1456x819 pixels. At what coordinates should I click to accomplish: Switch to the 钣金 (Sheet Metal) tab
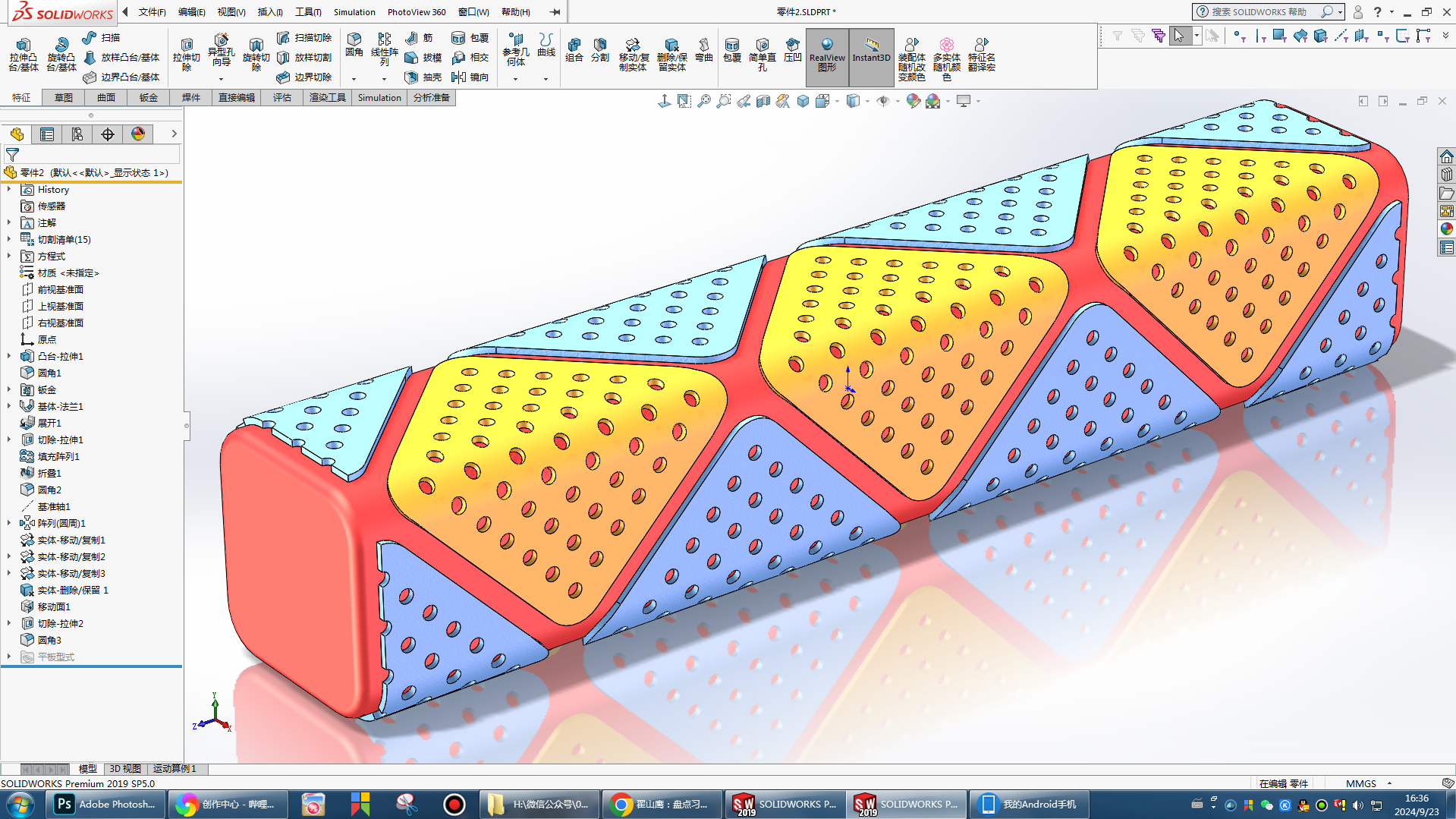tap(149, 98)
